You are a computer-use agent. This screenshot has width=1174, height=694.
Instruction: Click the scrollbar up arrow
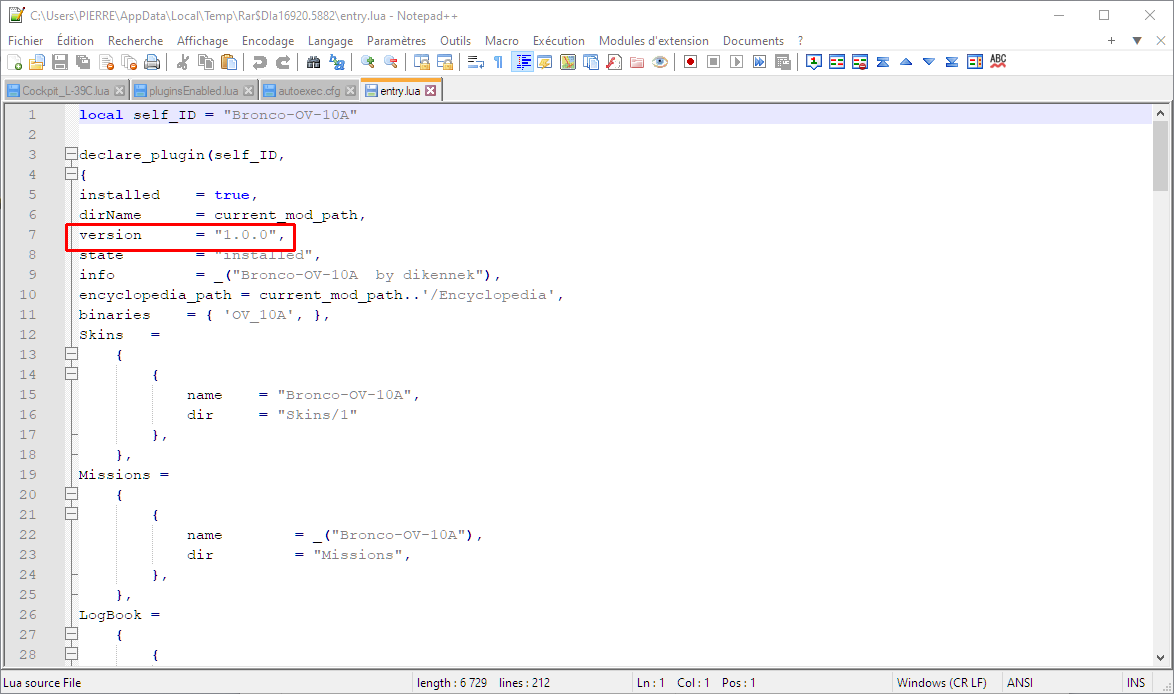1160,113
